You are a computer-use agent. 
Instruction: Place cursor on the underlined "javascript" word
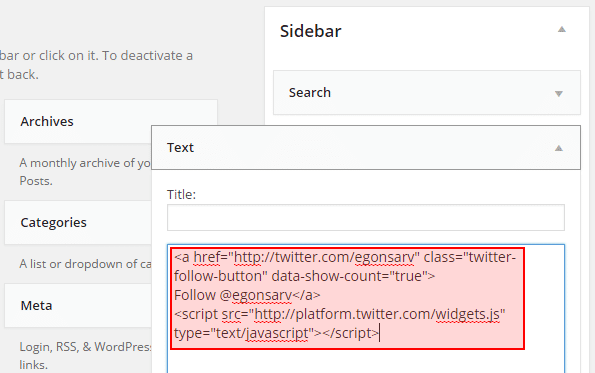(277, 333)
